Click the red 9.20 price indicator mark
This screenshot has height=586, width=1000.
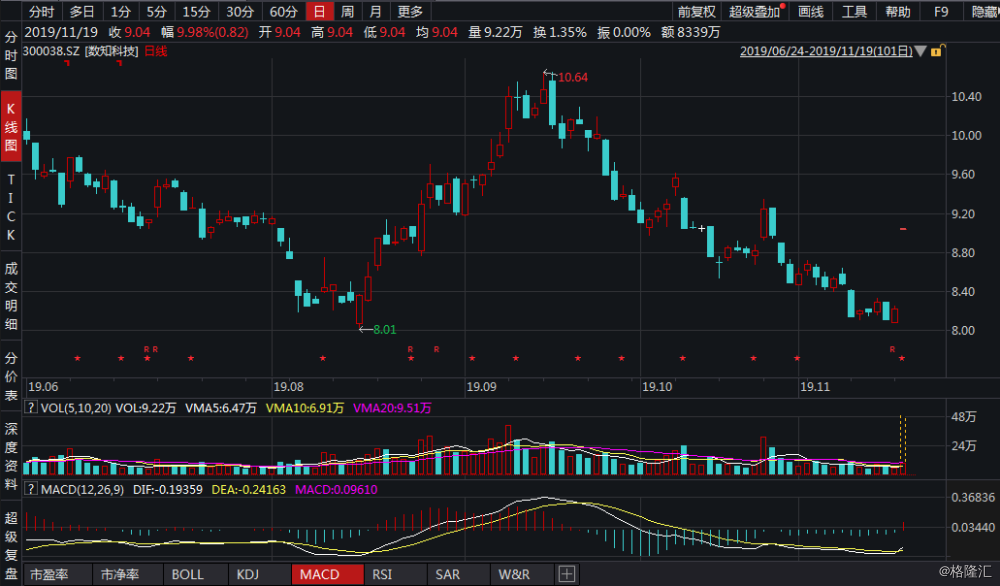click(x=903, y=228)
